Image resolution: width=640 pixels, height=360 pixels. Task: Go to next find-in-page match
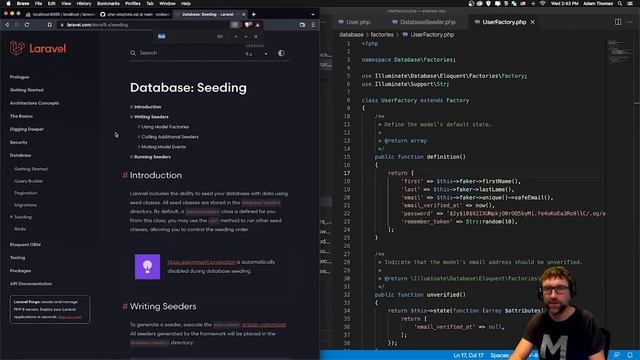pyautogui.click(x=246, y=36)
